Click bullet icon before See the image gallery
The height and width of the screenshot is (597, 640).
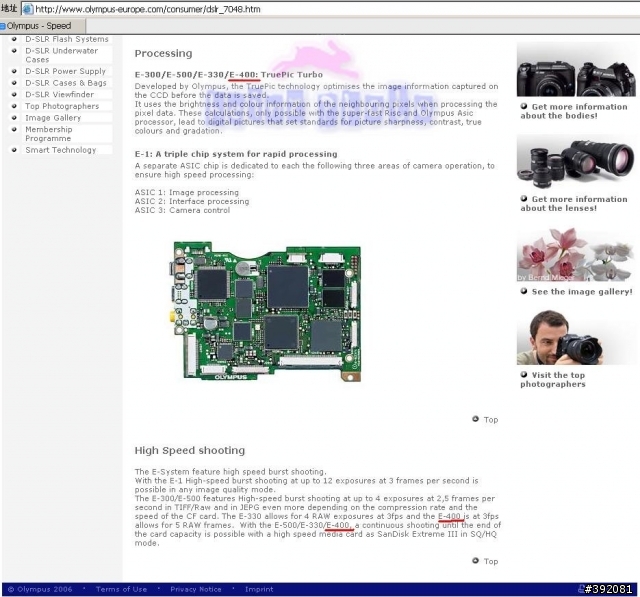coord(524,291)
